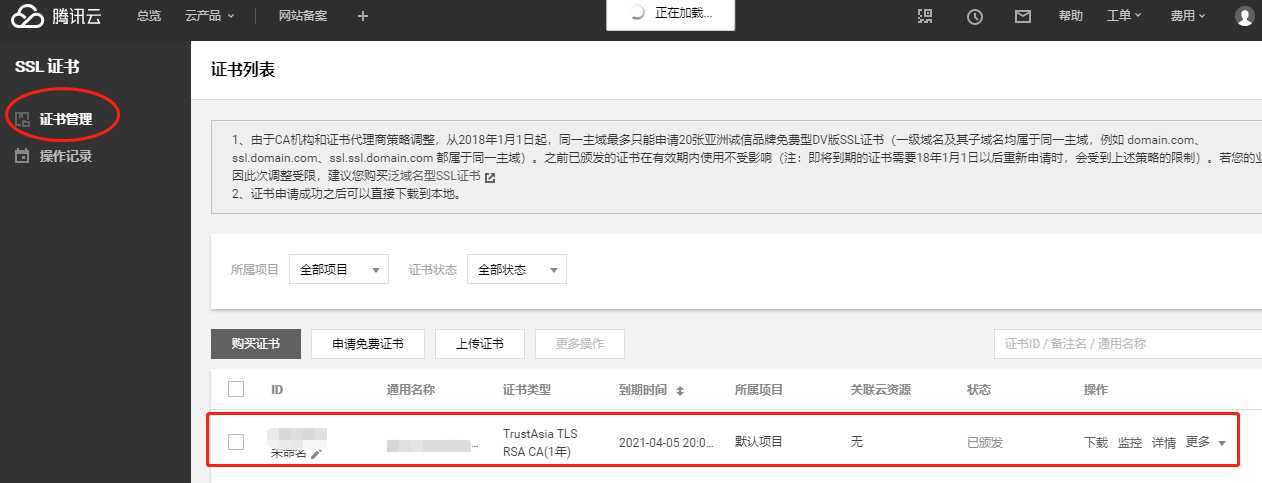Click the 下载 link in certificate row
This screenshot has width=1262, height=483.
1096,442
